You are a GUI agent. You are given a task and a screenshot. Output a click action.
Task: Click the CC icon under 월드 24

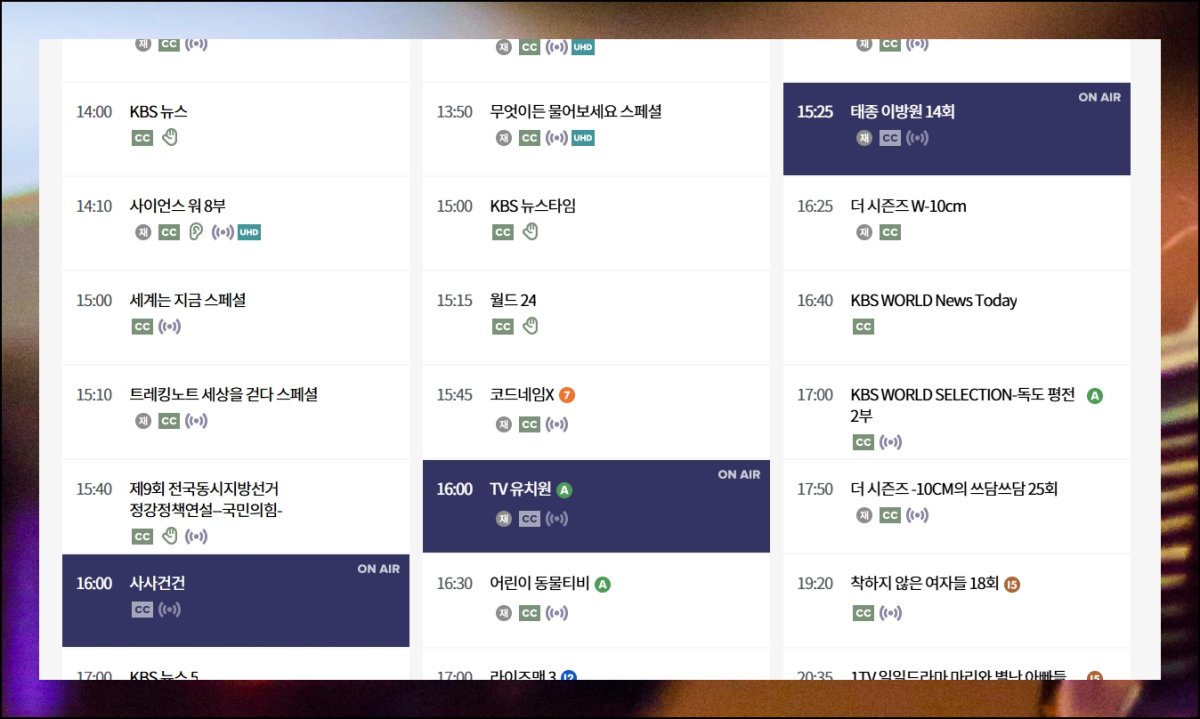point(503,326)
